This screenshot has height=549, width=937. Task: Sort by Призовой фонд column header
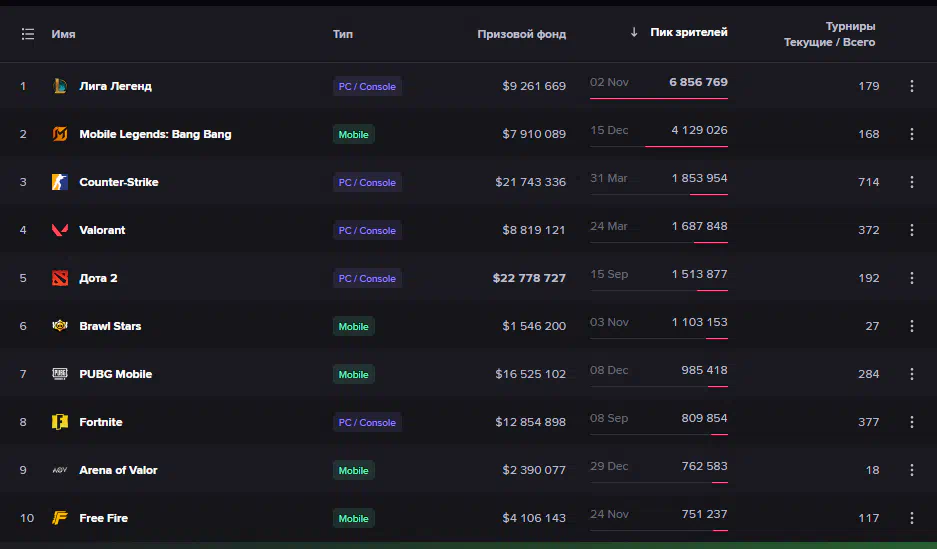click(521, 34)
